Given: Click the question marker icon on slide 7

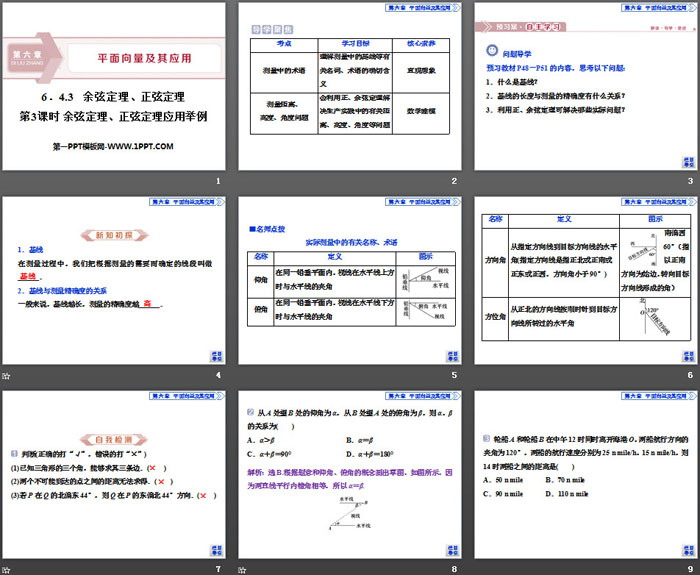Looking at the screenshot, I should coord(14,454).
